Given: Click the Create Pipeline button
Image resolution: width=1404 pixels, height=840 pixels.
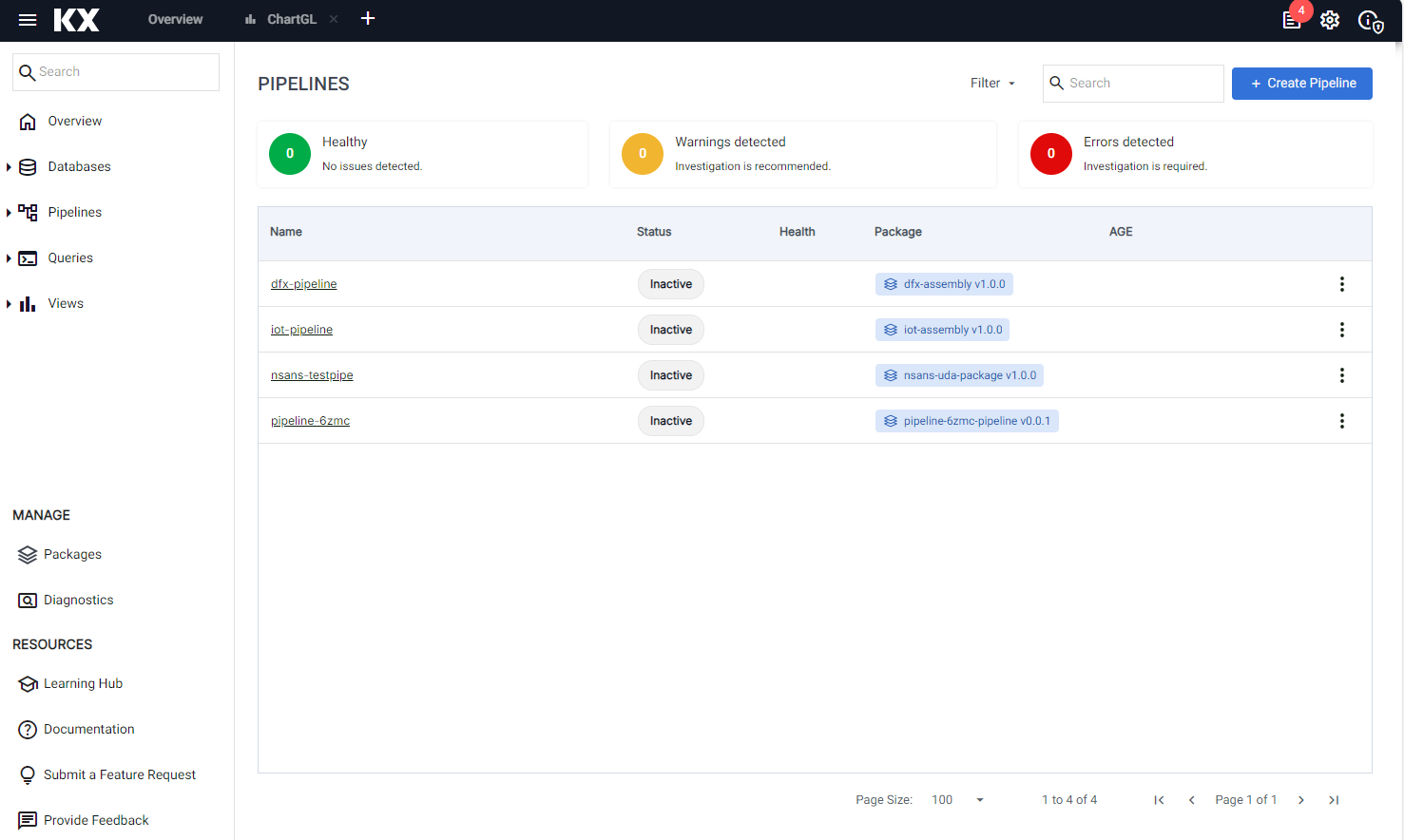Looking at the screenshot, I should coord(1302,84).
